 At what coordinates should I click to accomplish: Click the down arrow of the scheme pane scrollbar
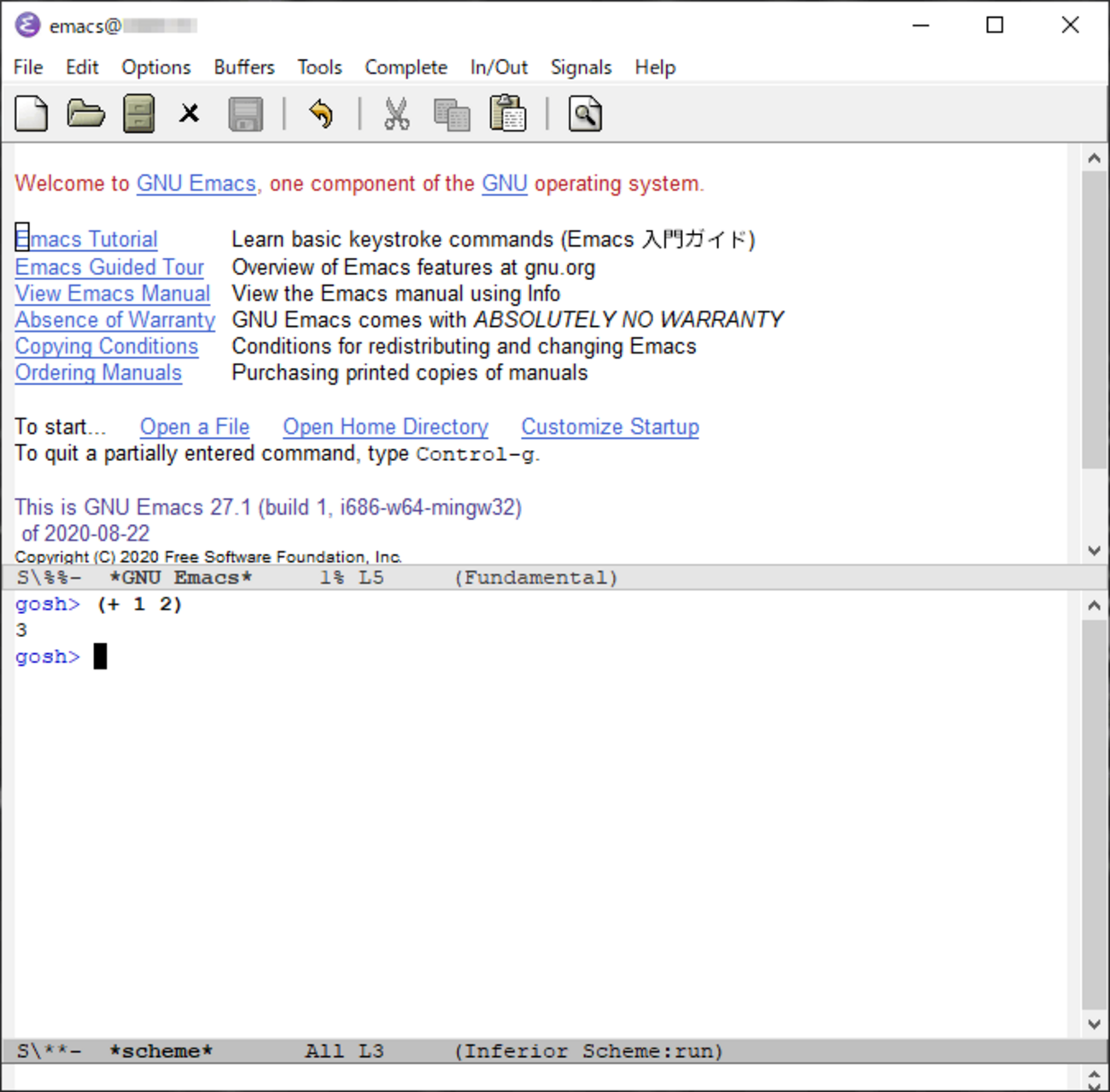click(1094, 1024)
